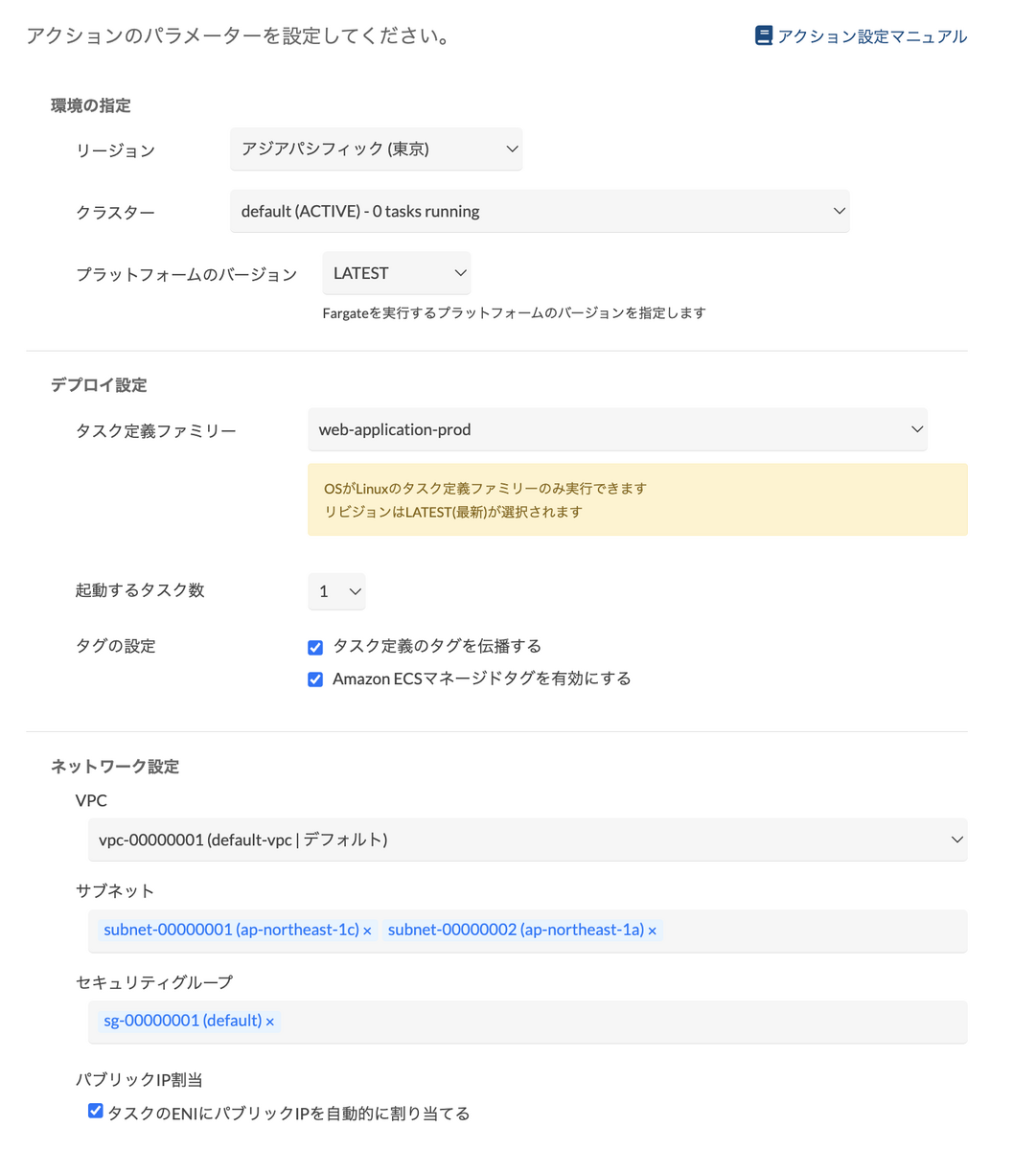Click the chevron on the VPC dropdown

(956, 839)
